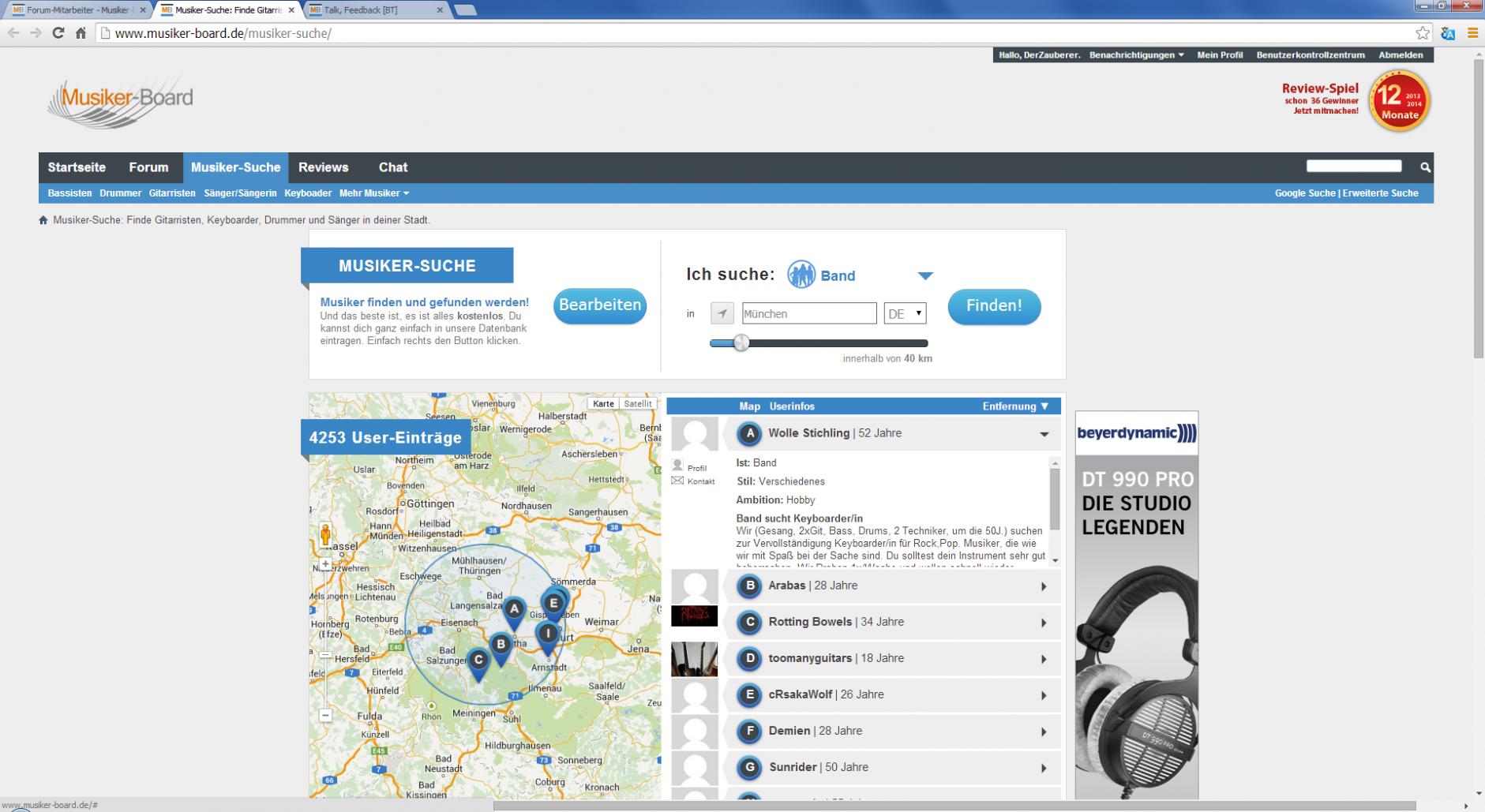The width and height of the screenshot is (1485, 812).
Task: Click the dark track of the 40 km slider
Action: 837,343
